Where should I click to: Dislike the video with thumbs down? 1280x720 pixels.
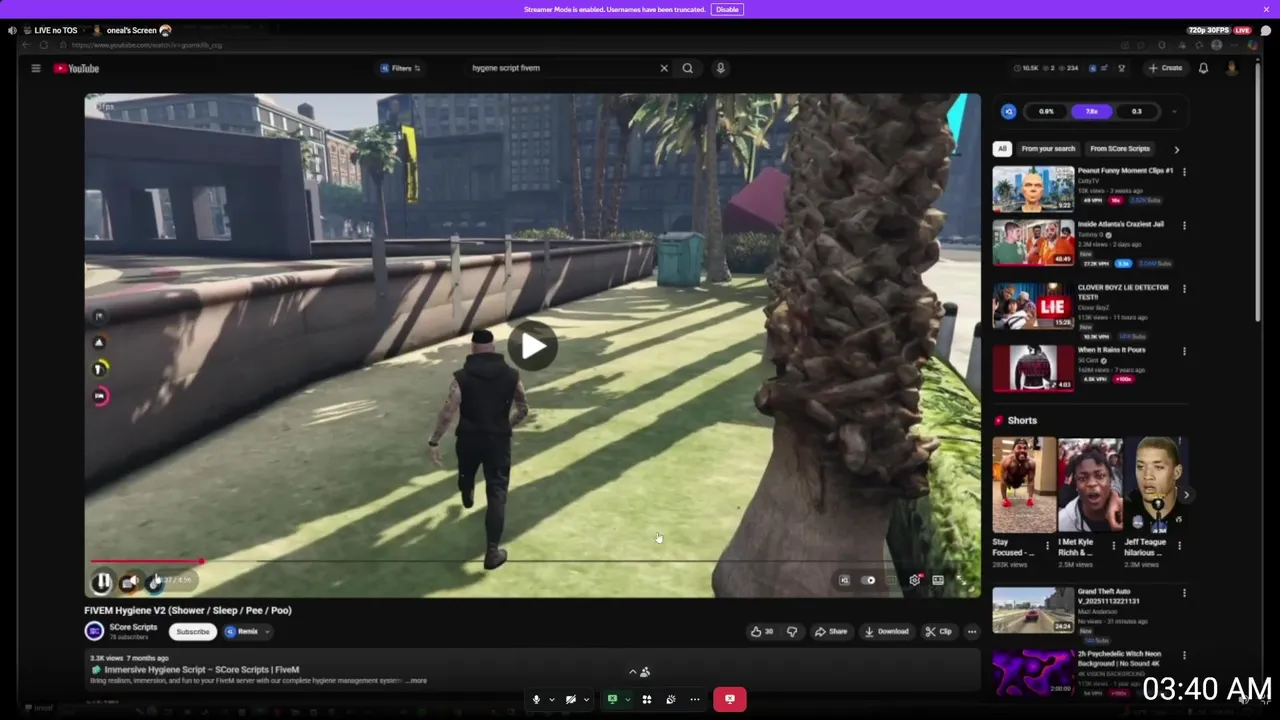click(792, 631)
